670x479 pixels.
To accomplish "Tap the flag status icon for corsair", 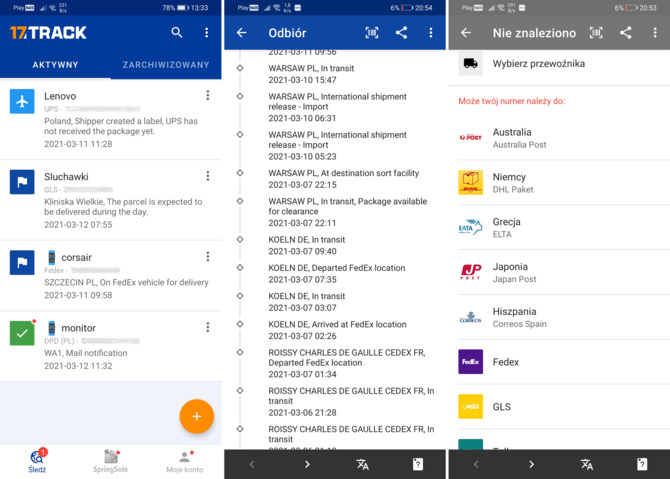I will pos(22,262).
